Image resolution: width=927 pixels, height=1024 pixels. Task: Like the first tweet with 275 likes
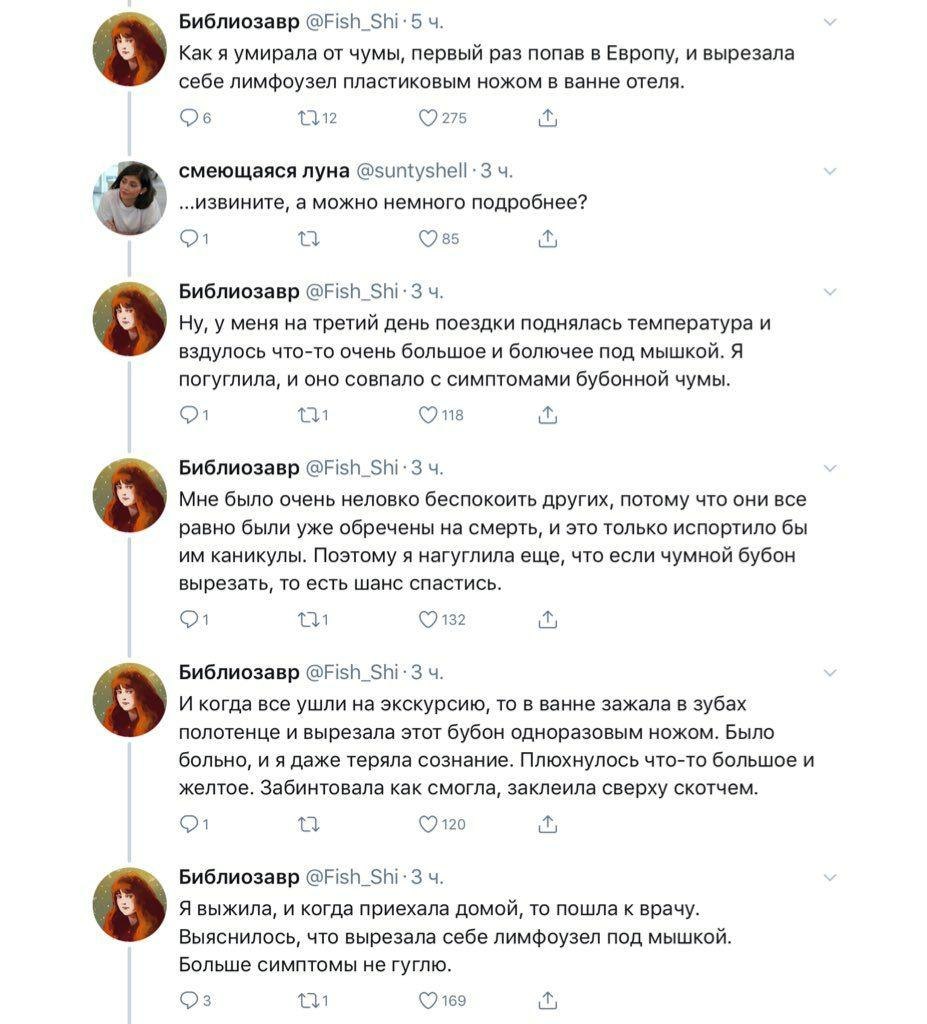coord(428,119)
